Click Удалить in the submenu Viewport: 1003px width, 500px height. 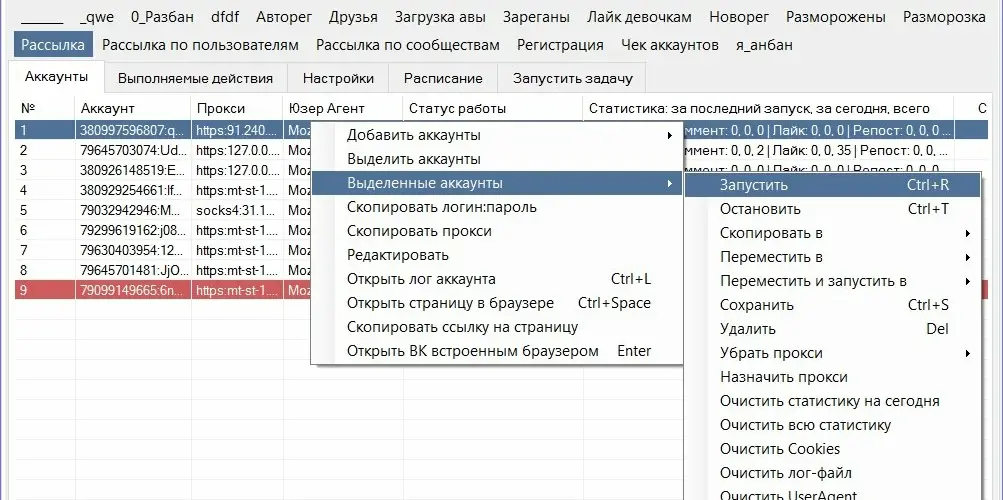(x=833, y=329)
